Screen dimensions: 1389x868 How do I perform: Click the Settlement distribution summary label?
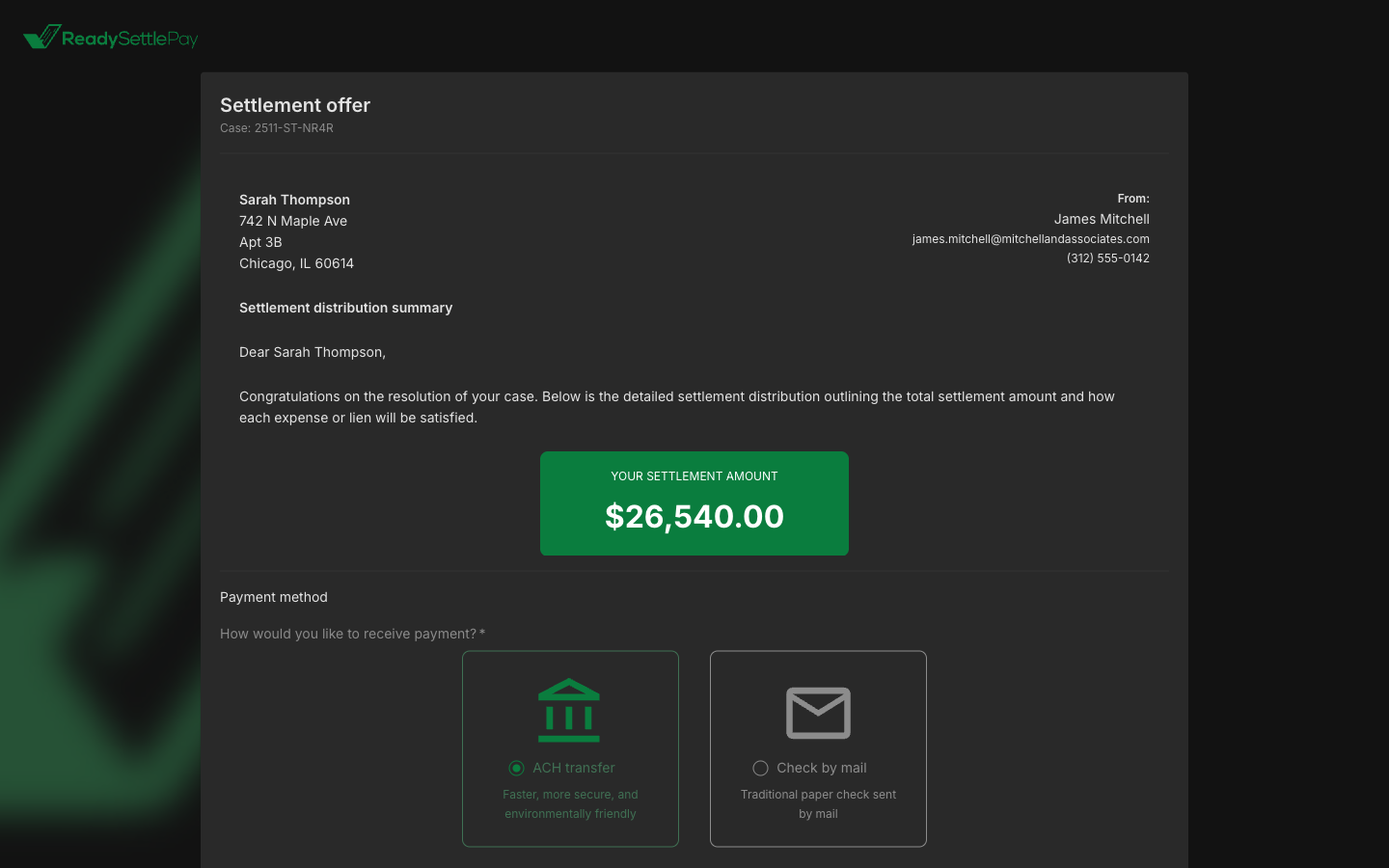(x=345, y=308)
